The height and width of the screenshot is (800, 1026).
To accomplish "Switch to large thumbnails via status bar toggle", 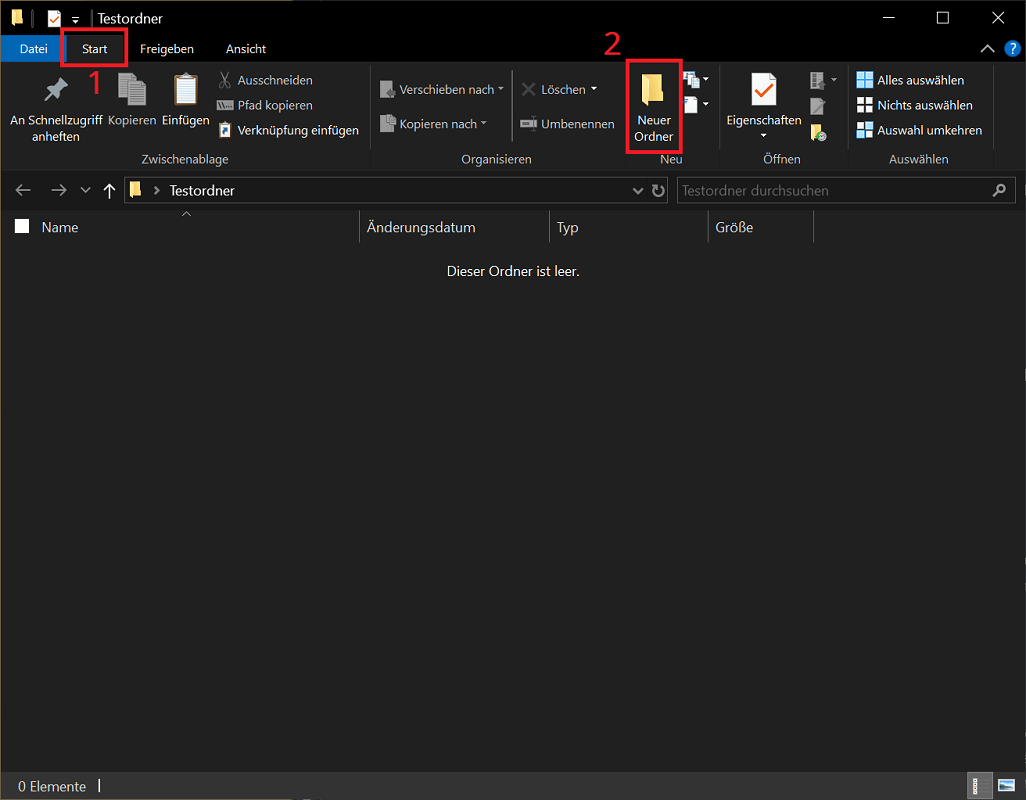I will click(x=1005, y=786).
